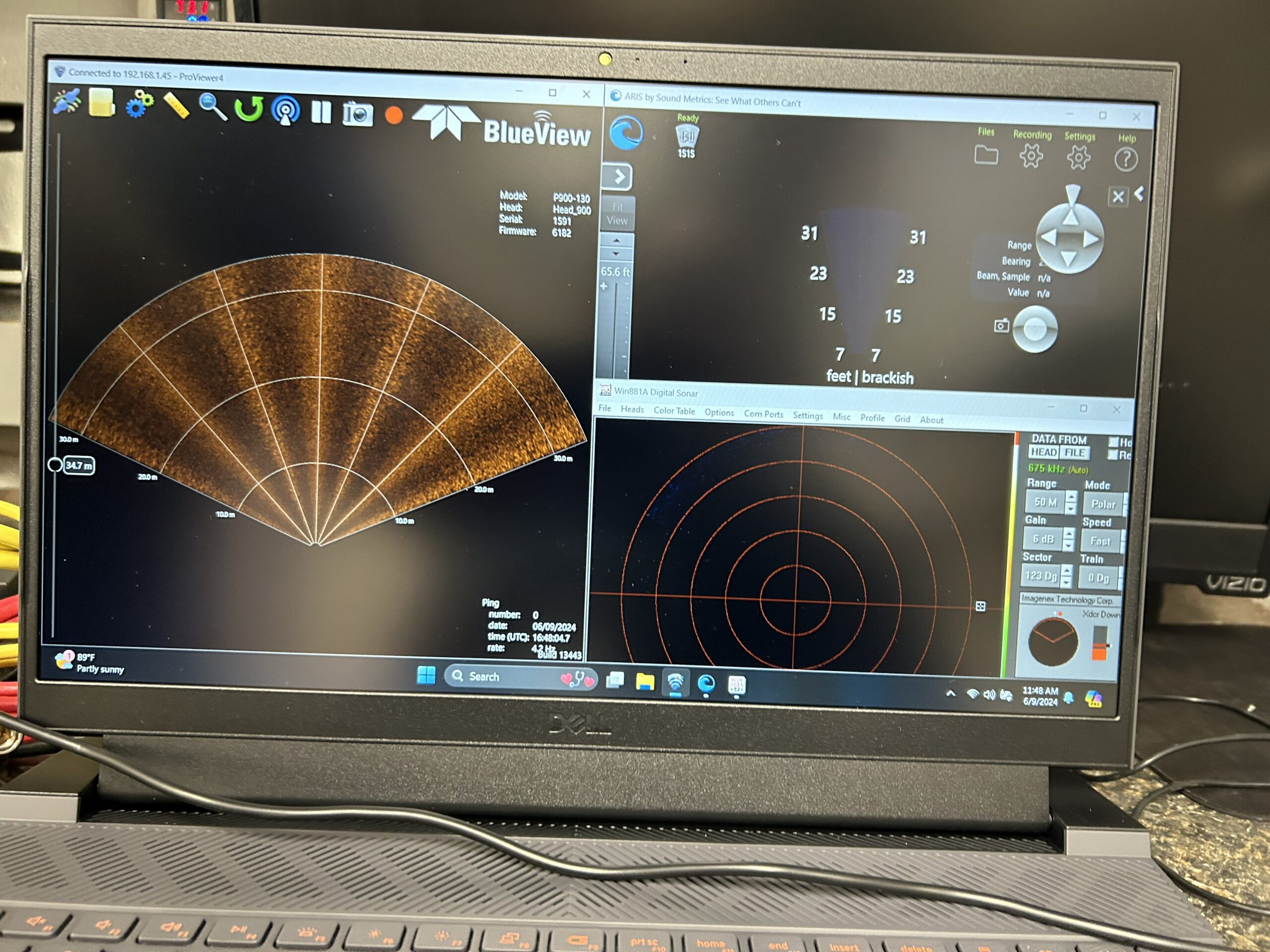Decrease Range with its down arrow
The height and width of the screenshot is (952, 1270).
point(1071,508)
